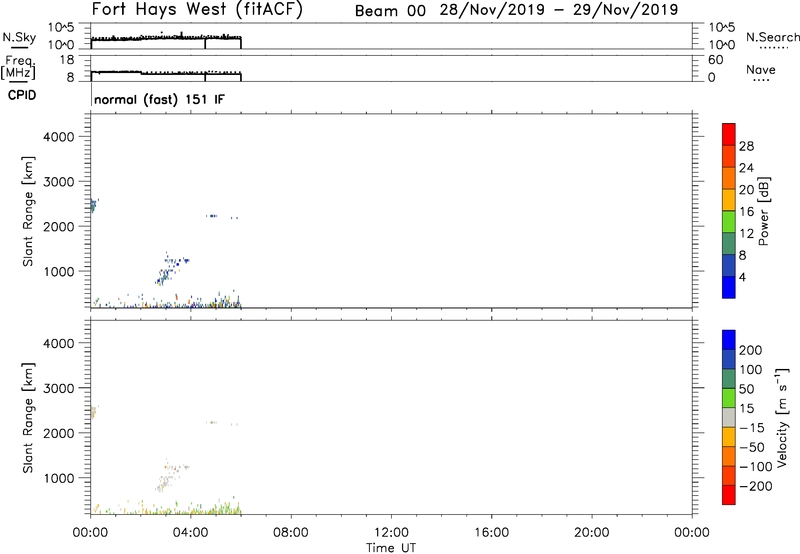Screen dimensions: 800x554
Task: Click the CPID label
Action: (x=21, y=95)
